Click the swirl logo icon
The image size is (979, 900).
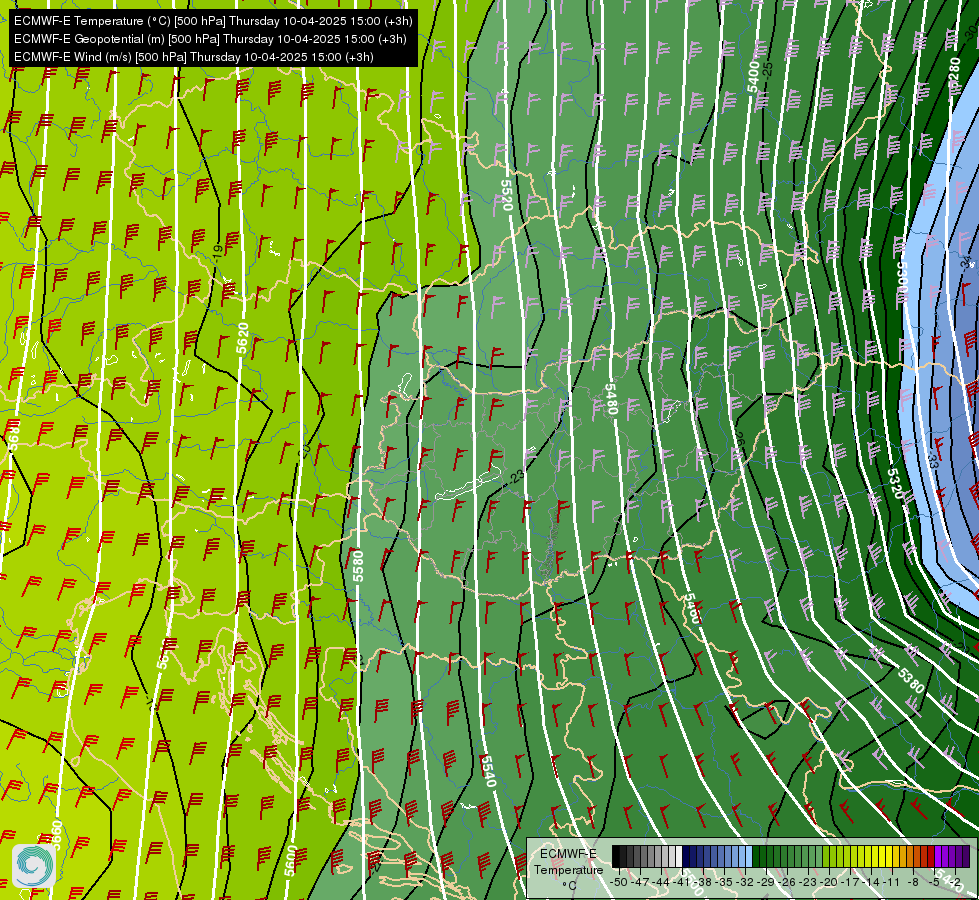[x=33, y=866]
